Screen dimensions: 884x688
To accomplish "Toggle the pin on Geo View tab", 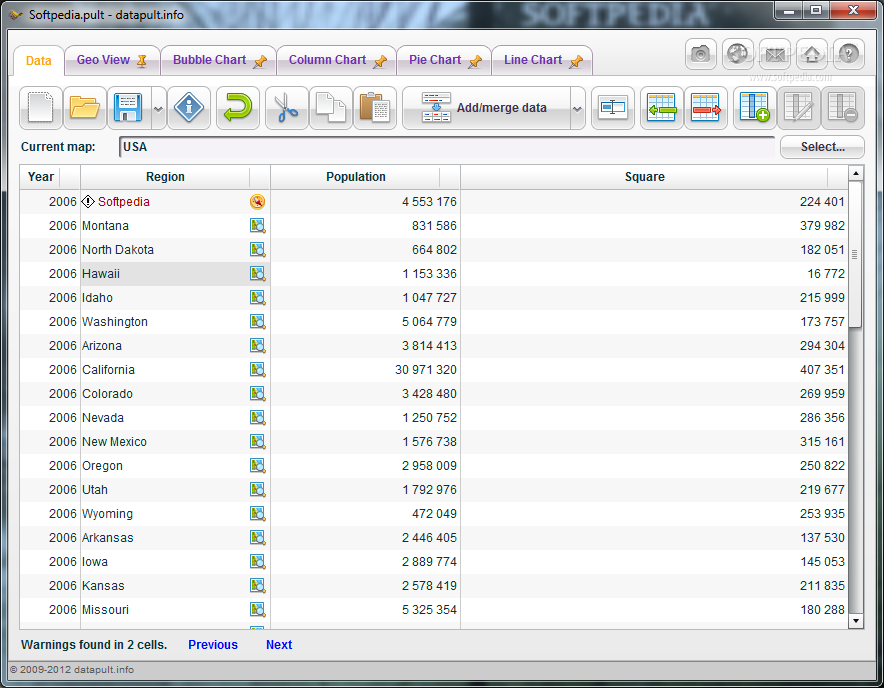I will coord(142,61).
